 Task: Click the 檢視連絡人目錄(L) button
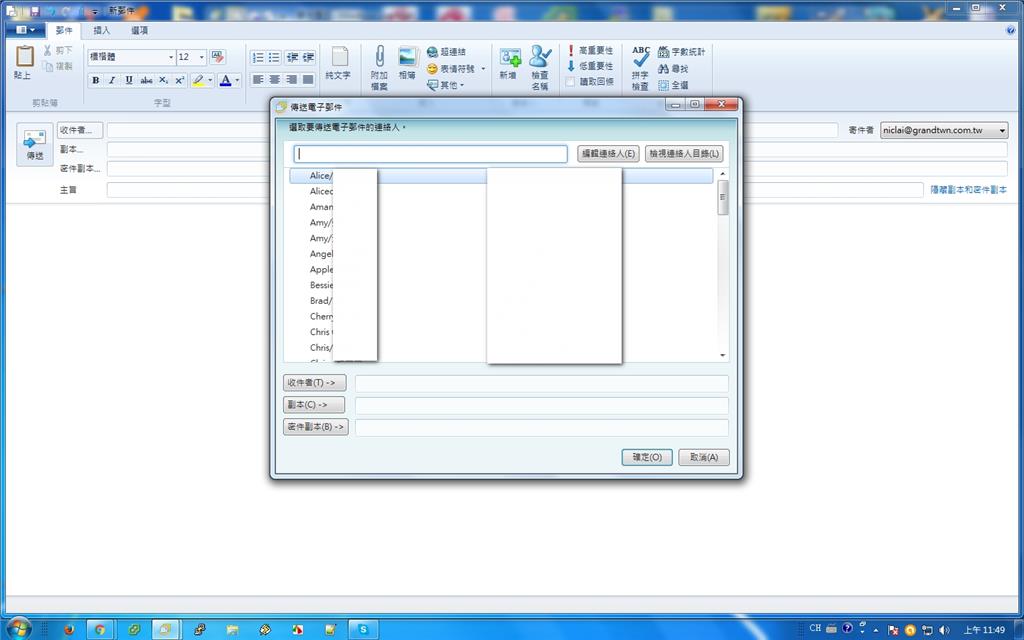point(684,153)
